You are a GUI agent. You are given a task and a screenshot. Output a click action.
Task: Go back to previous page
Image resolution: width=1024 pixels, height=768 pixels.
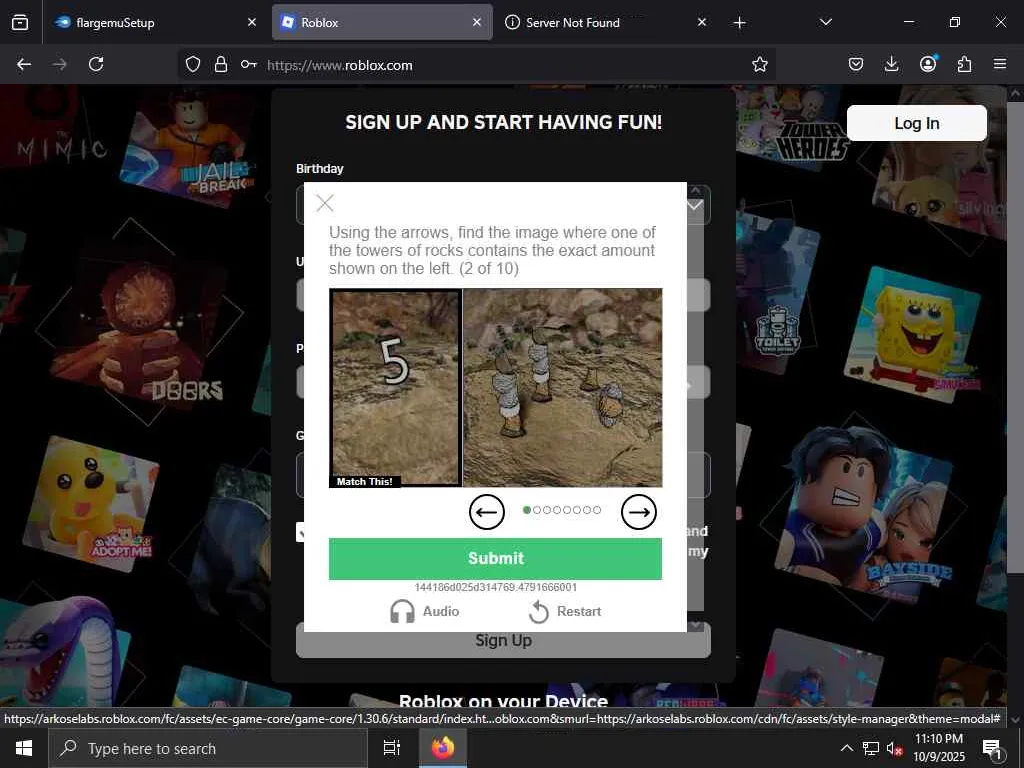click(x=24, y=64)
